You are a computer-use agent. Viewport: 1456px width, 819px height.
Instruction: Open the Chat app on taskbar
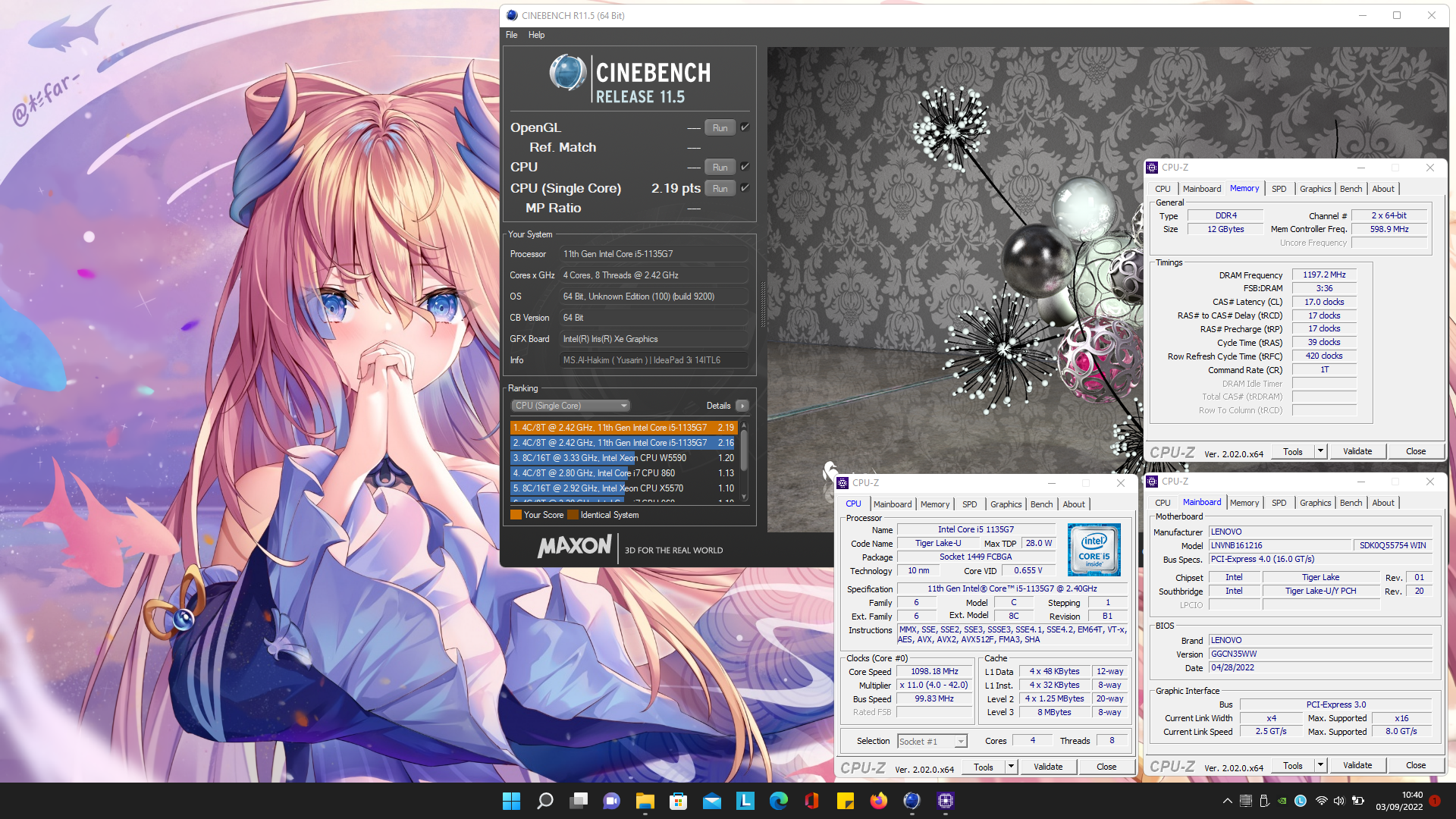(x=612, y=801)
